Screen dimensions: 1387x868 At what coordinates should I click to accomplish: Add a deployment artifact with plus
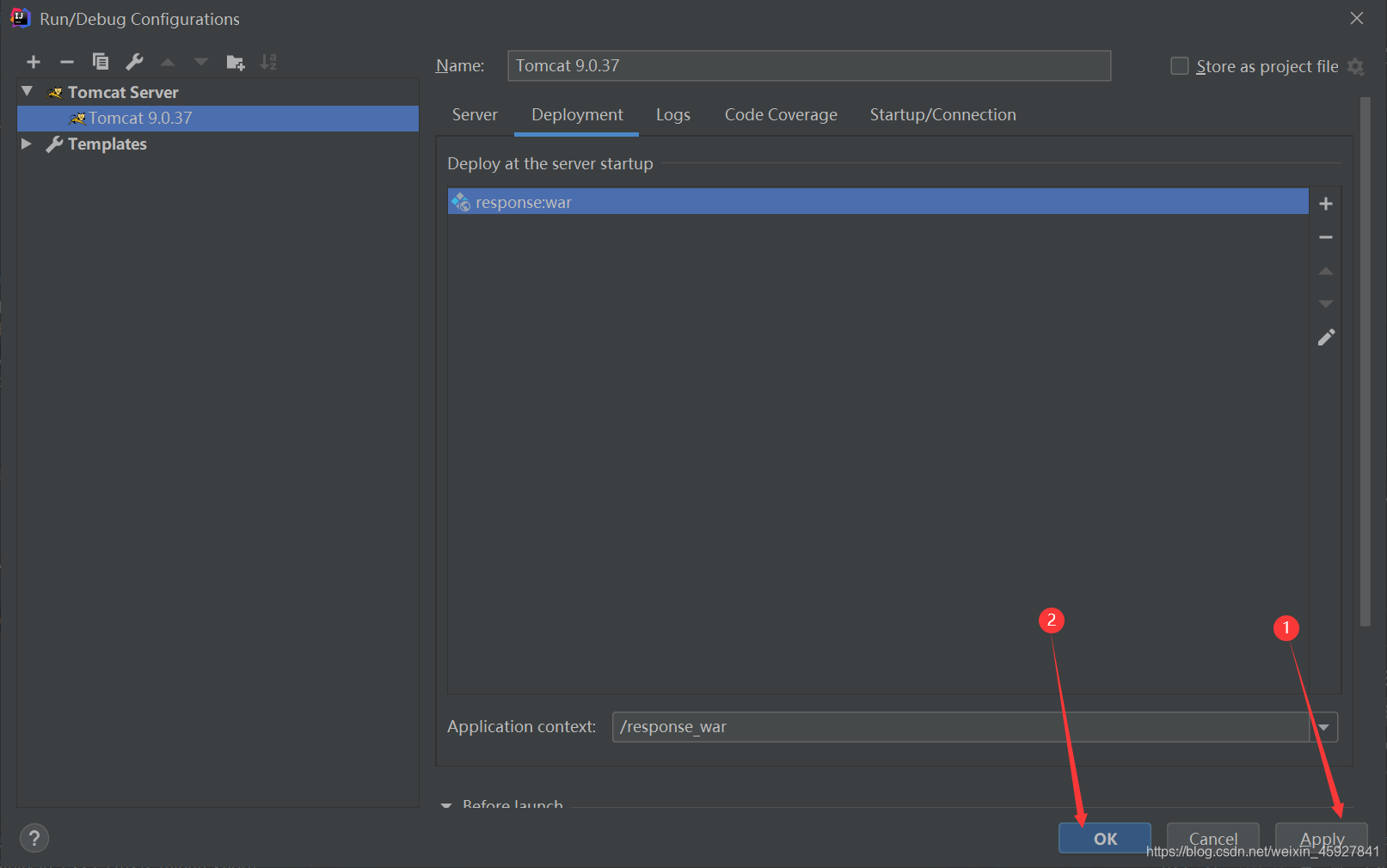1326,204
